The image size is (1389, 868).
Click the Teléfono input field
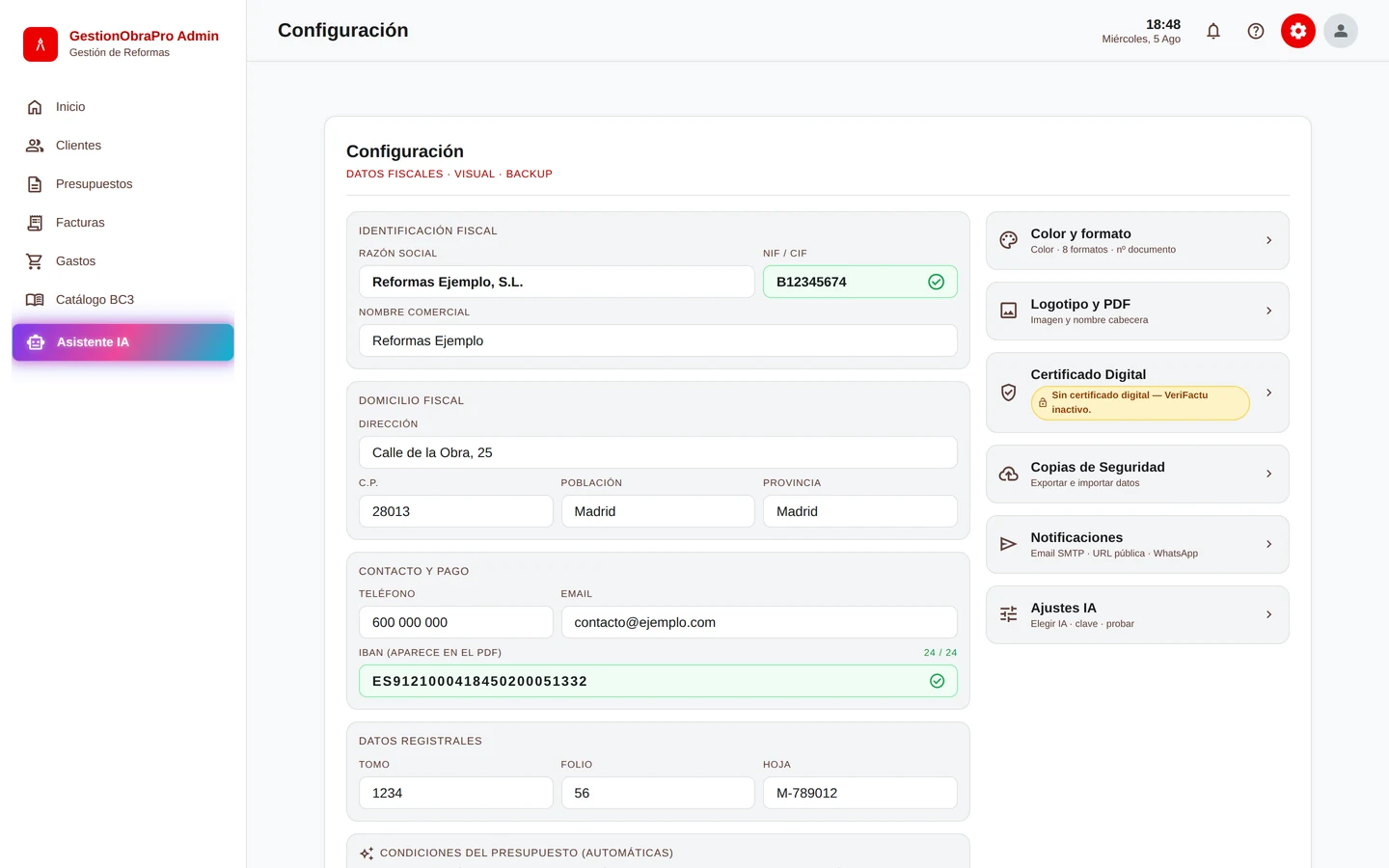tap(456, 622)
